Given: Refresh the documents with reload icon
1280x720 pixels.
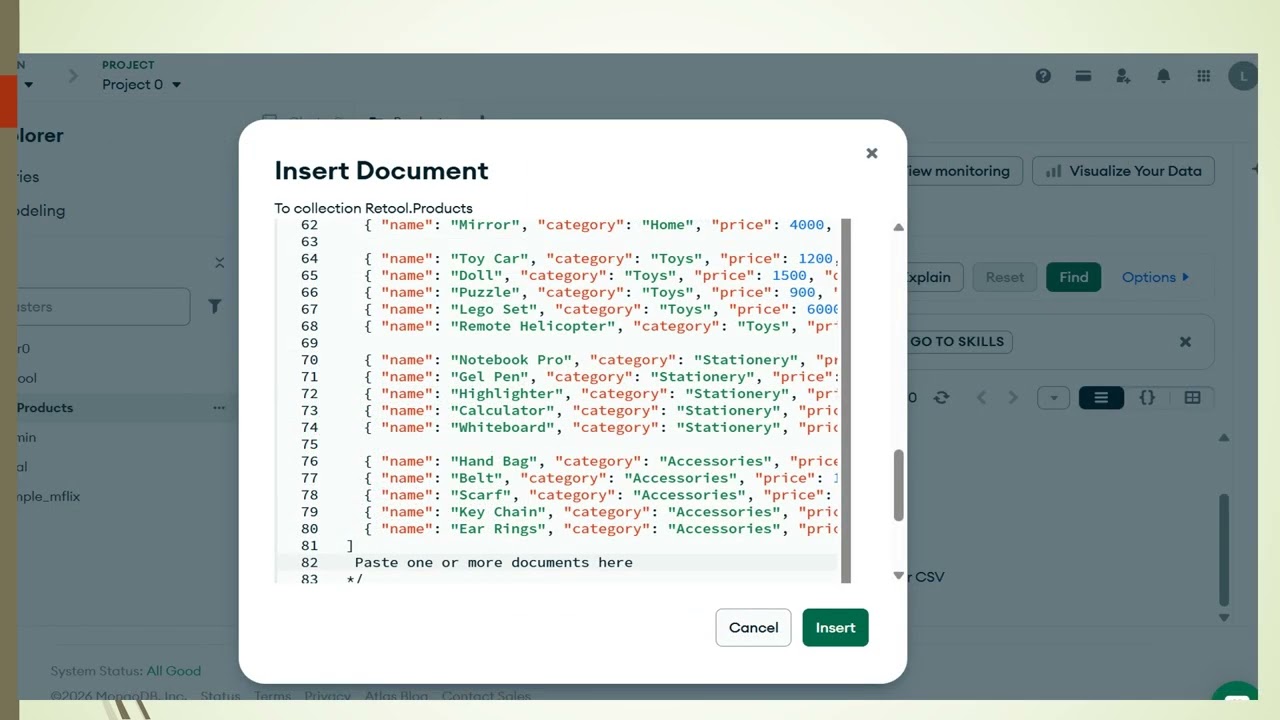Looking at the screenshot, I should (941, 398).
